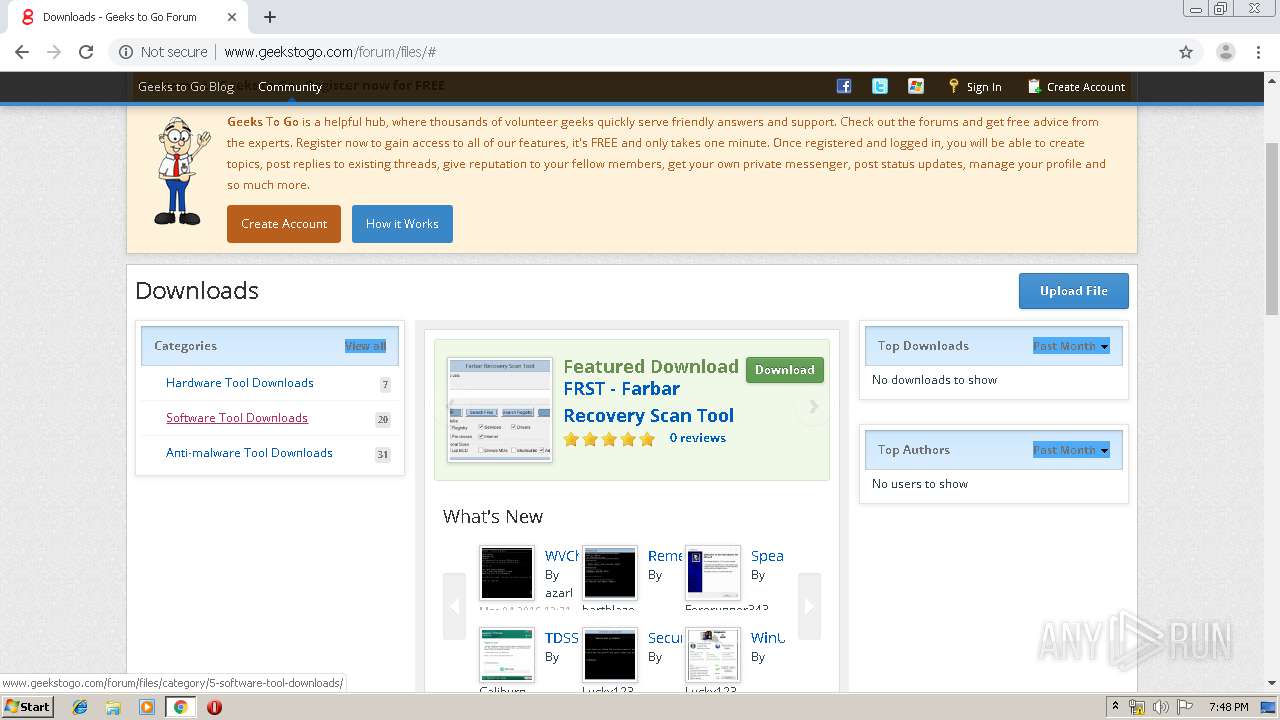The width and height of the screenshot is (1280, 720).
Task: Close the Downloads - Geeks to Go tab
Action: (x=232, y=17)
